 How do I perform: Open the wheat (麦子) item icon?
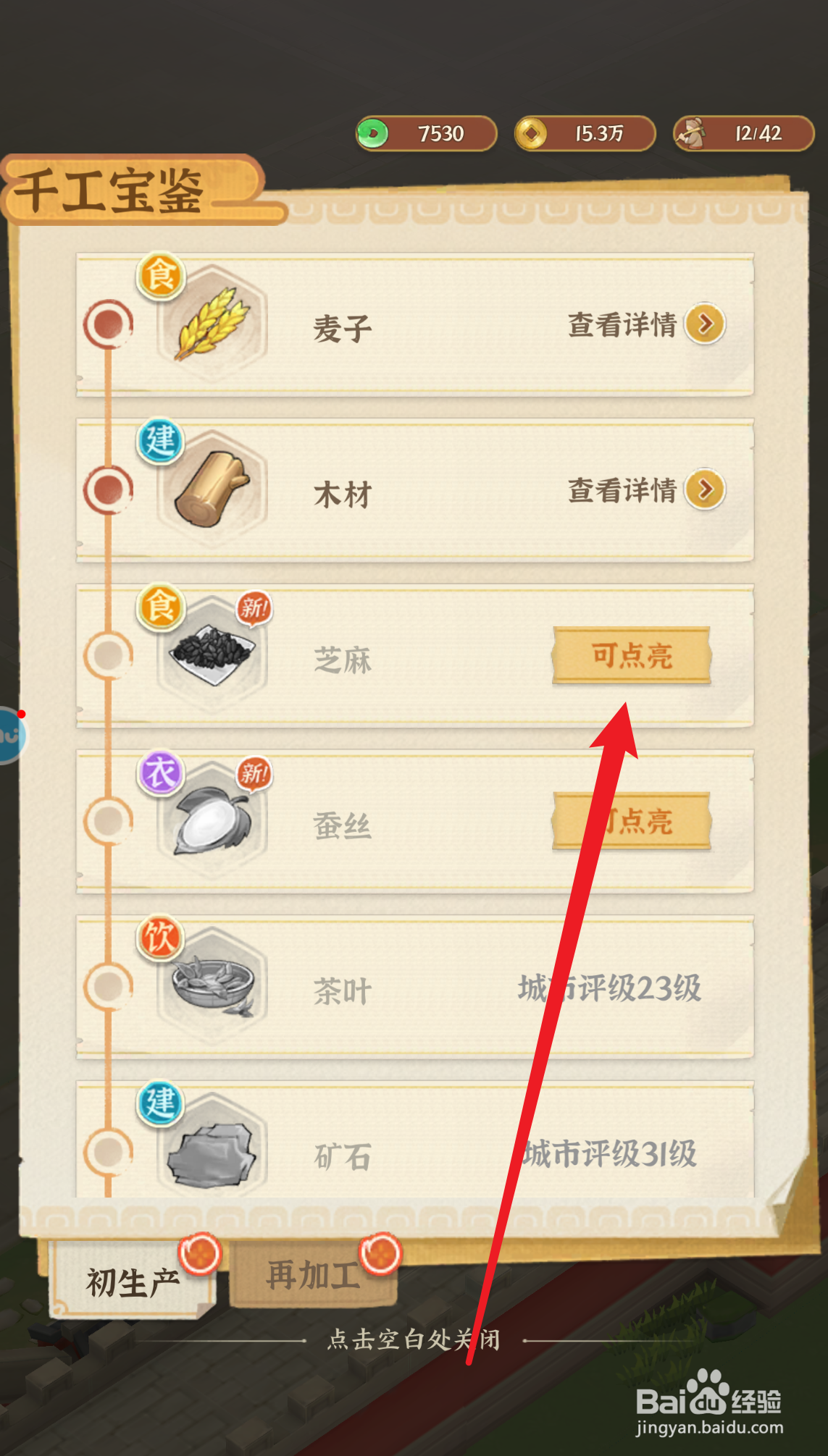point(212,324)
